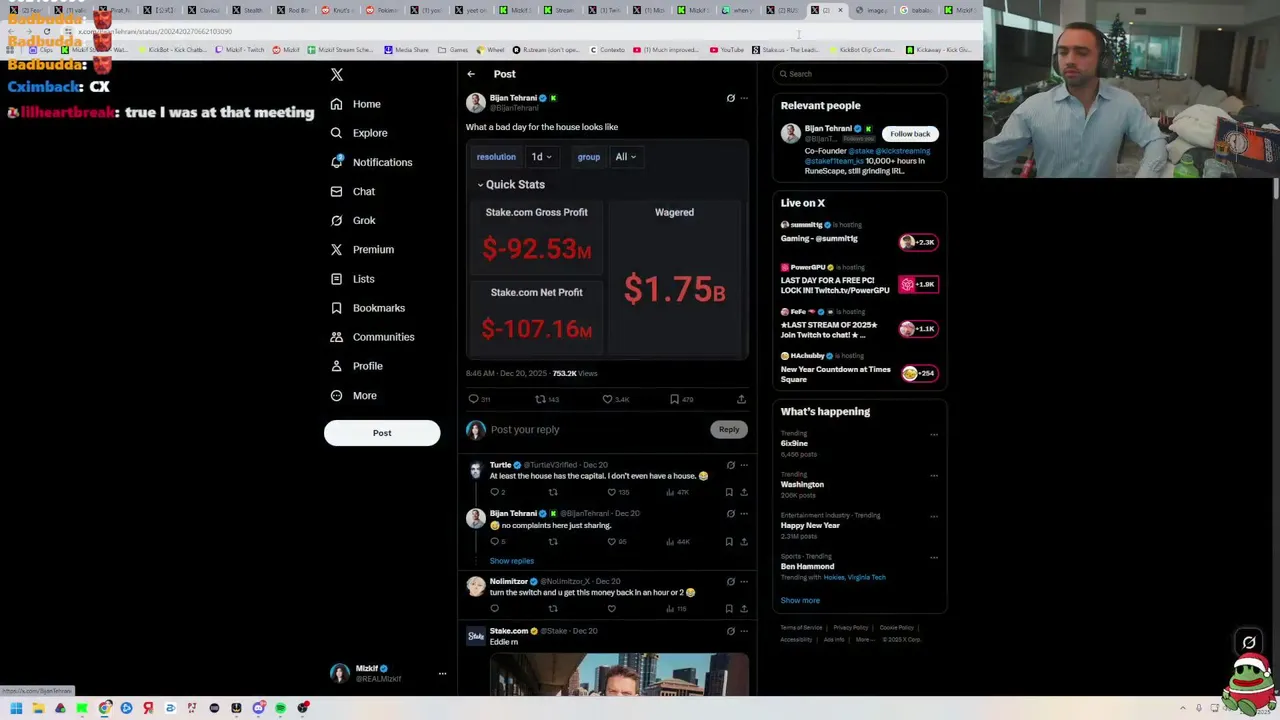Image resolution: width=1280 pixels, height=720 pixels.
Task: Open @stake link in Bijan's bio
Action: tap(861, 151)
